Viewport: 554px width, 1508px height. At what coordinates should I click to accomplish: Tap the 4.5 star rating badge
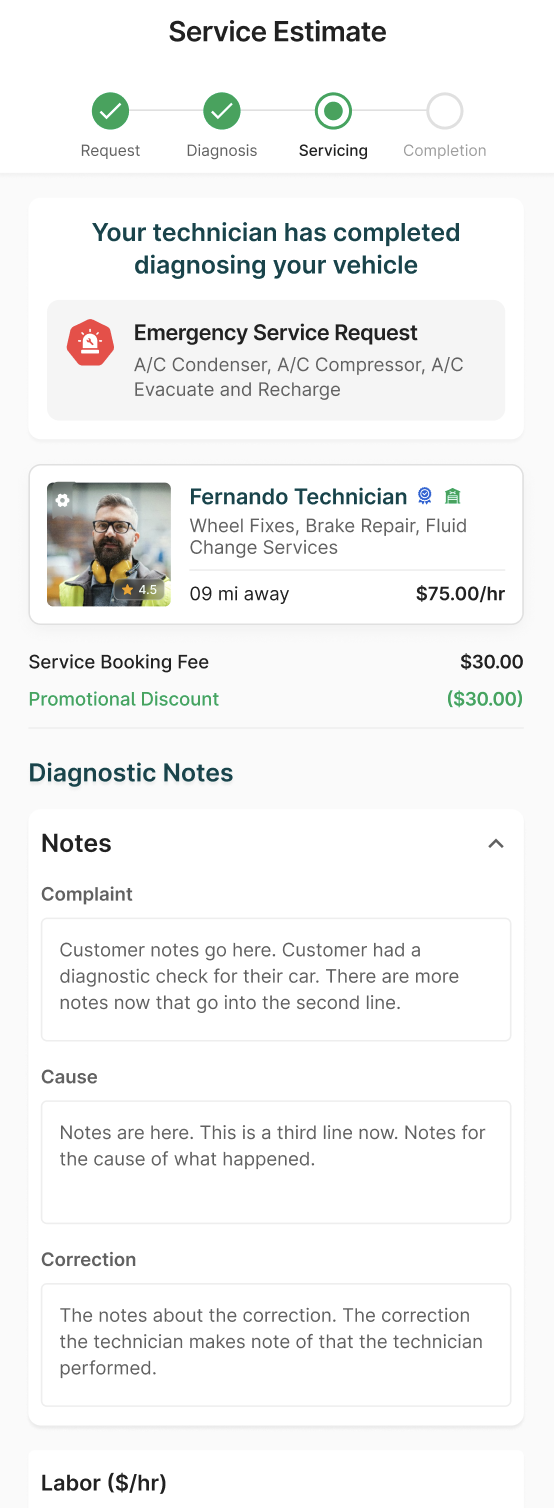pyautogui.click(x=140, y=590)
